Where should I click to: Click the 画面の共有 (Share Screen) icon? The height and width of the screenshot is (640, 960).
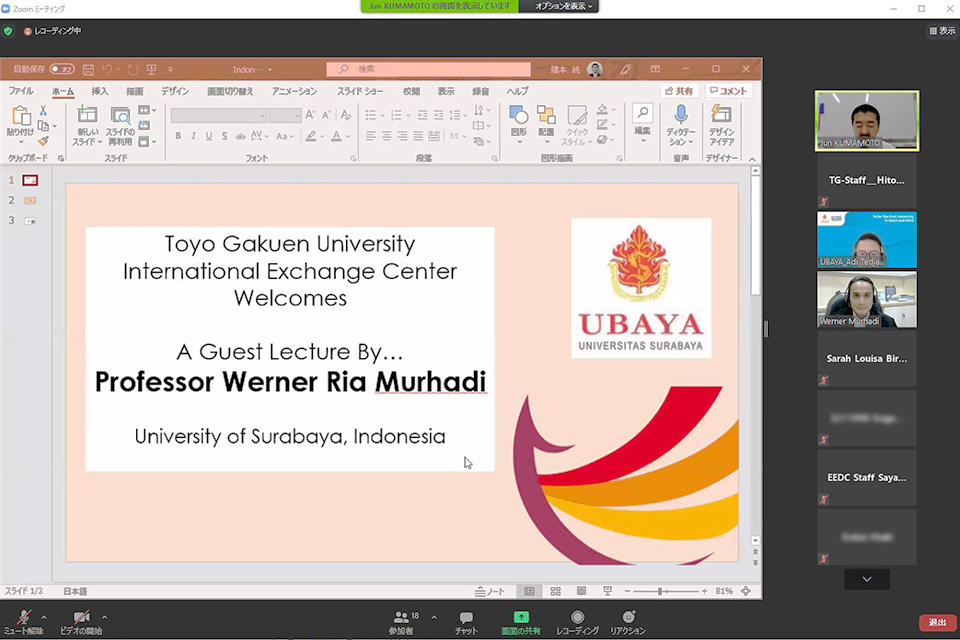pyautogui.click(x=521, y=617)
